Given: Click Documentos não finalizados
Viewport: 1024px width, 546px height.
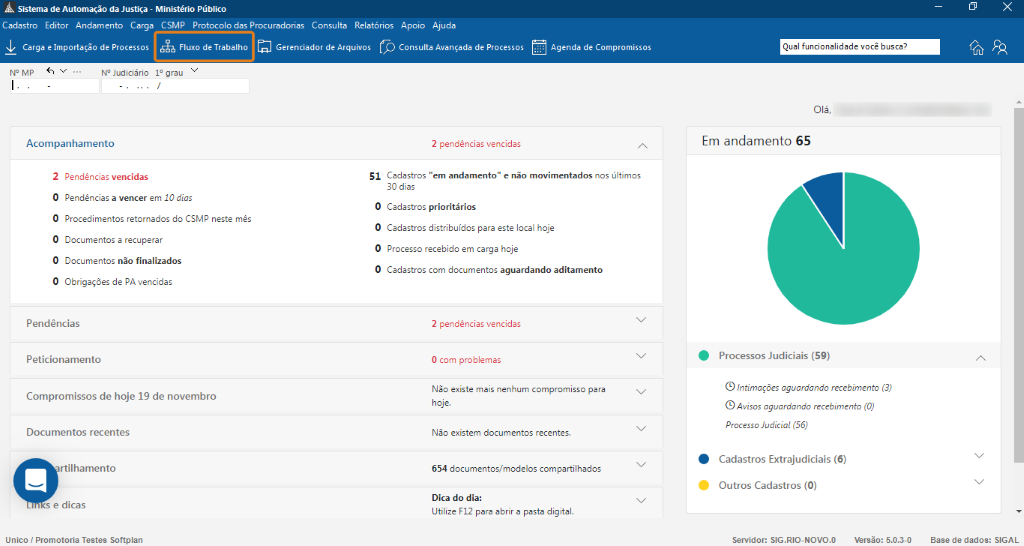Looking at the screenshot, I should [123, 261].
